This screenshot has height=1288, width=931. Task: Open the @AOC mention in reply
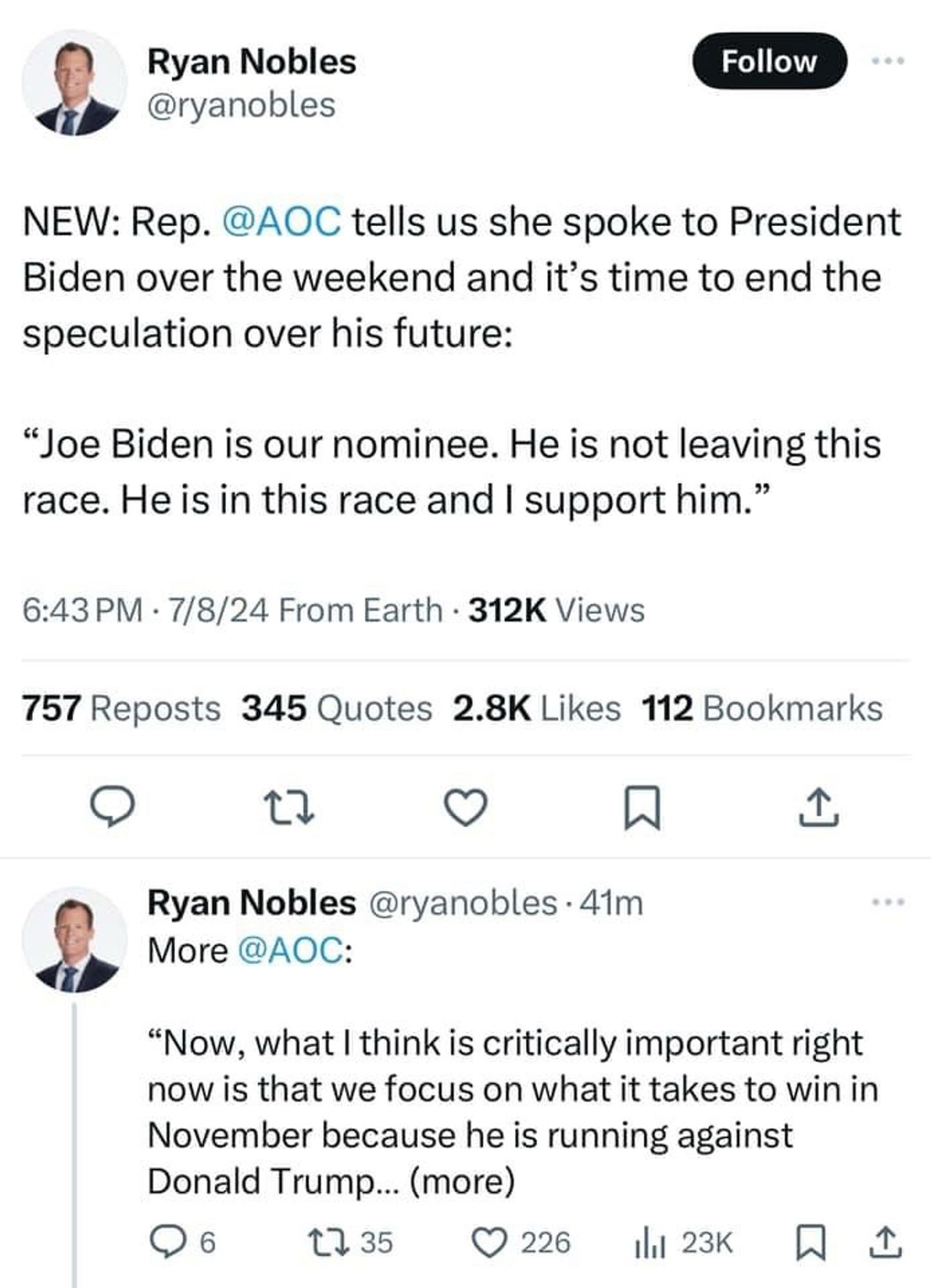[x=290, y=951]
